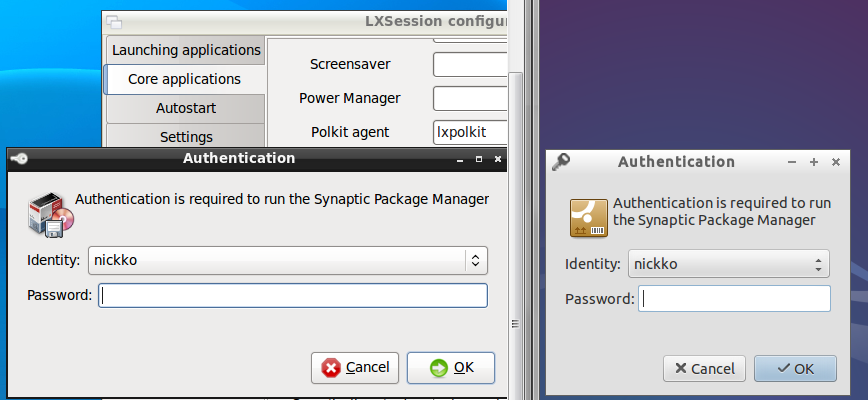Click the LXSession window menu icon
Image resolution: width=868 pixels, height=400 pixels.
(x=114, y=22)
